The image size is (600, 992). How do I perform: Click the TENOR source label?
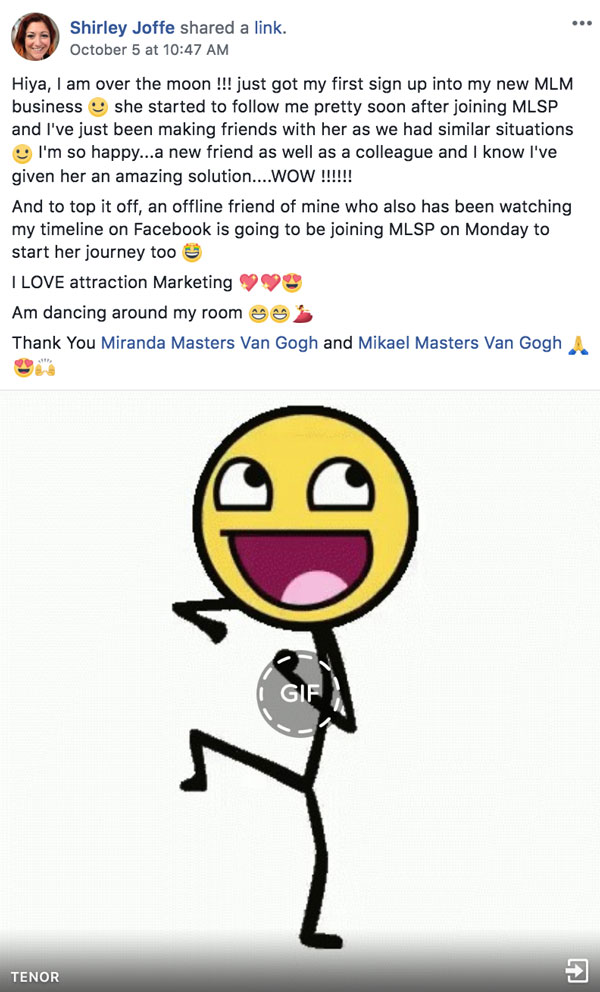[35, 977]
